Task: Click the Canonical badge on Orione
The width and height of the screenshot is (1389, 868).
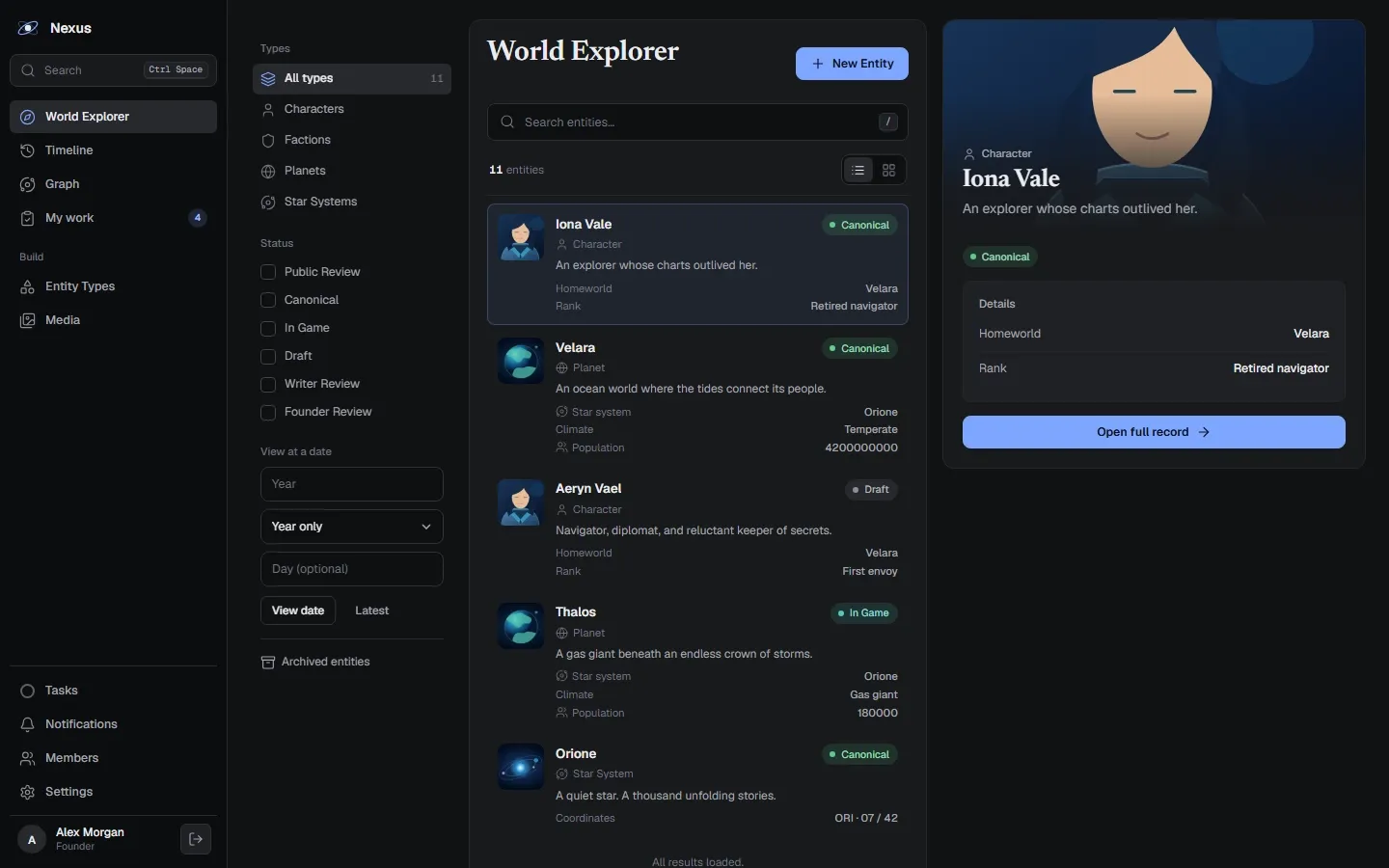Action: (859, 755)
